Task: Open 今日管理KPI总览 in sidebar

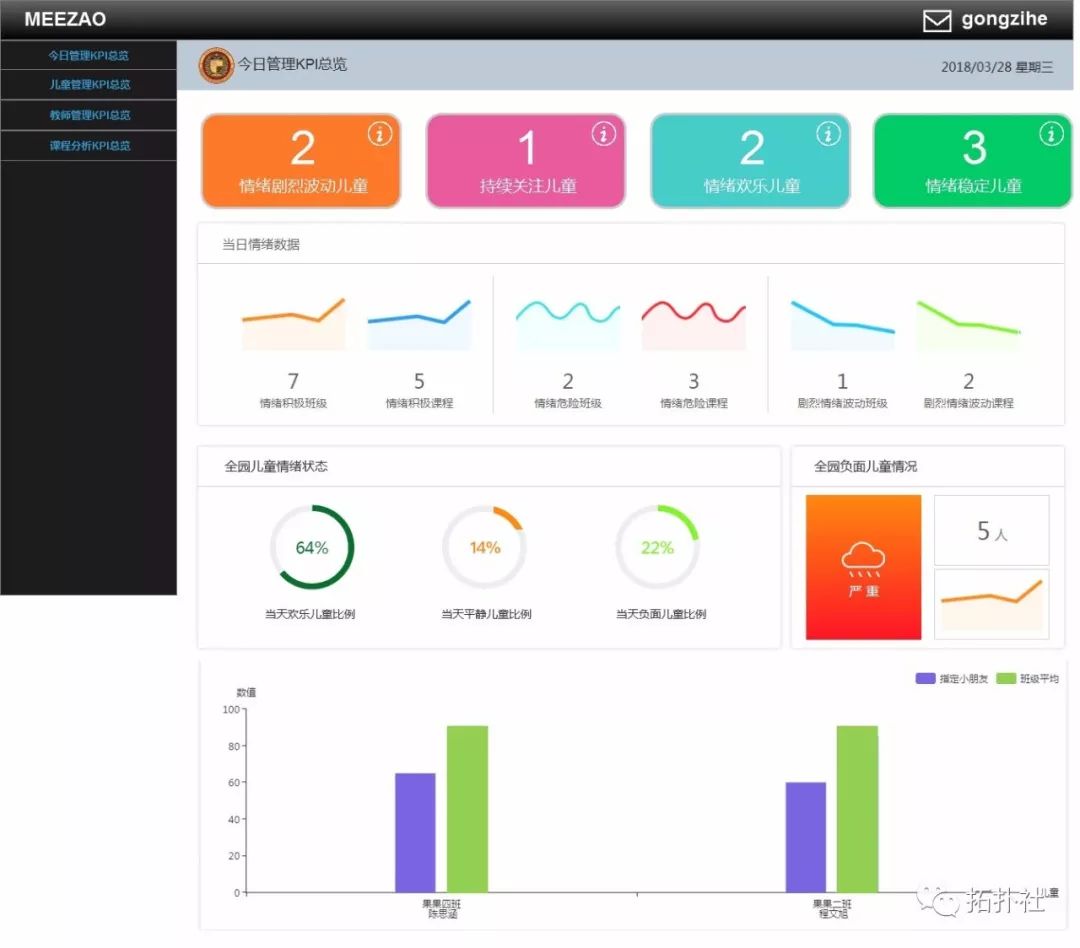Action: coord(88,55)
